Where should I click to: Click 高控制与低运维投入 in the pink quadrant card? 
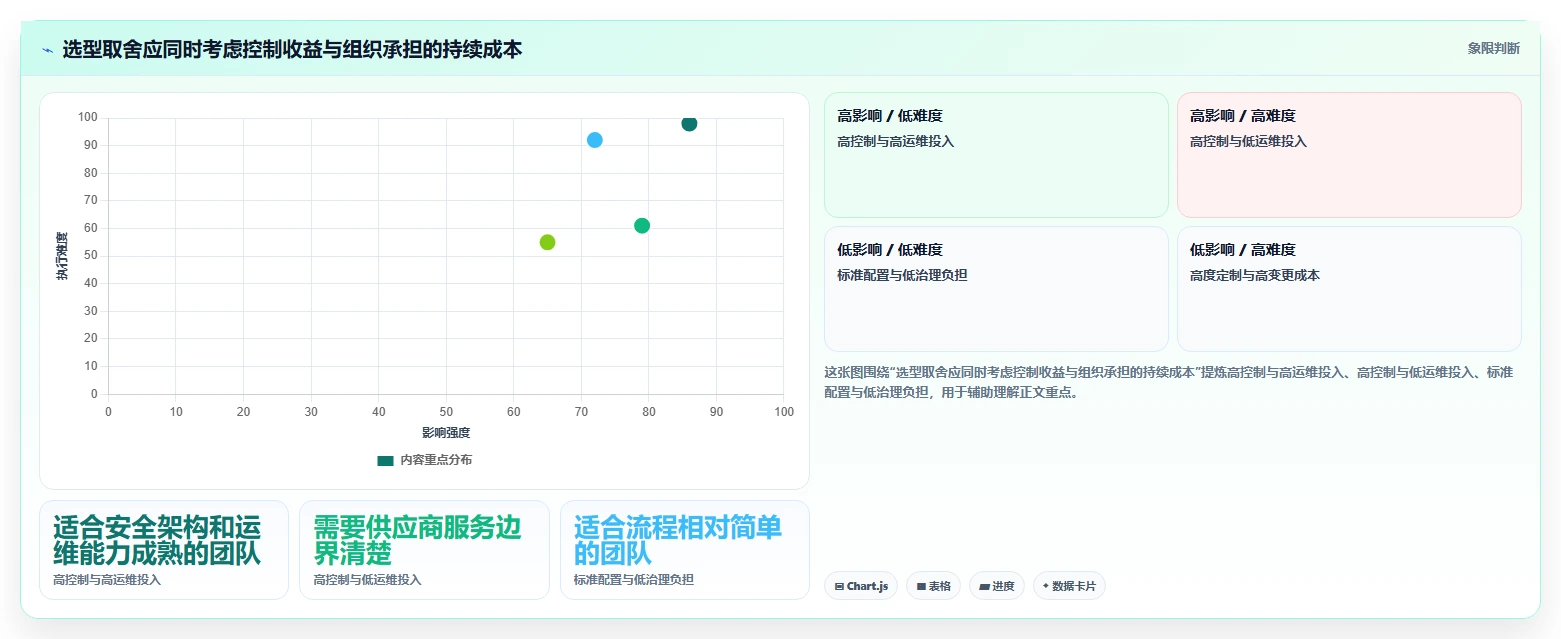(x=1249, y=141)
